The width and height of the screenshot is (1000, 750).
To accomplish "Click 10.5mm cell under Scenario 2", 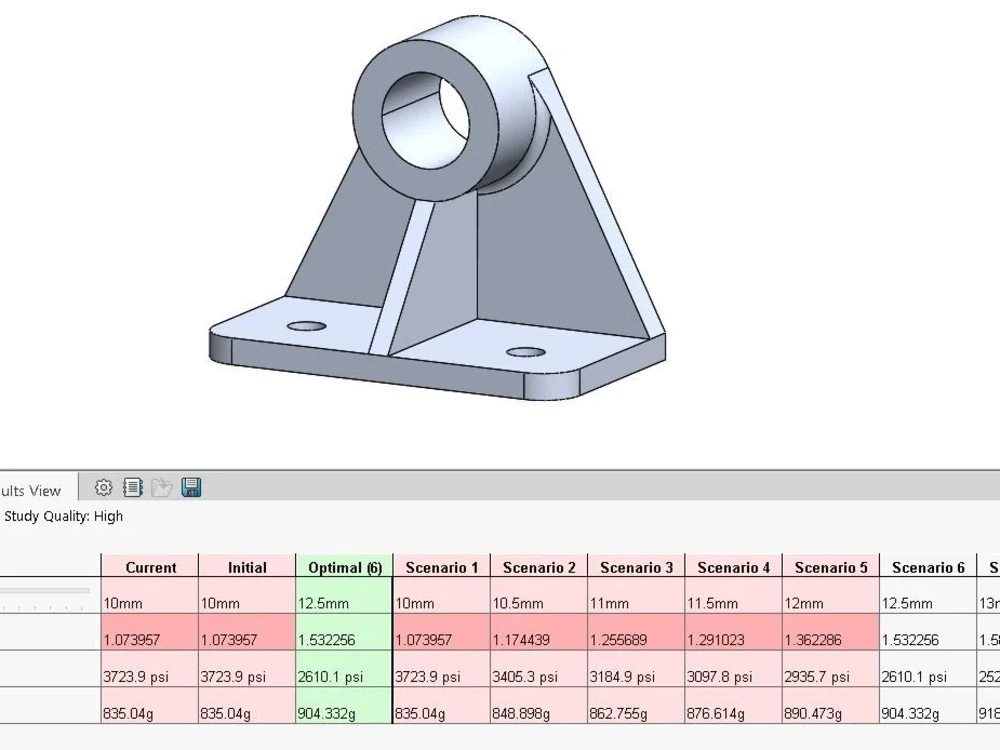I will point(539,596).
